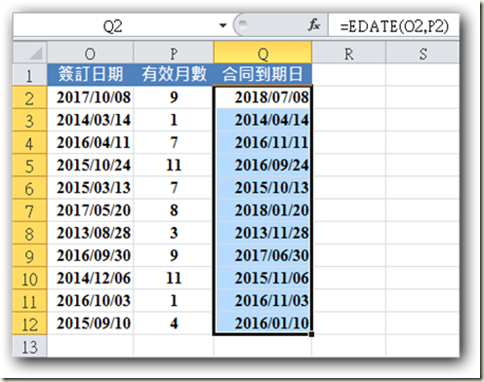Click the 簽訂日期 header cell
Viewport: 484px width, 382px height.
click(x=90, y=74)
